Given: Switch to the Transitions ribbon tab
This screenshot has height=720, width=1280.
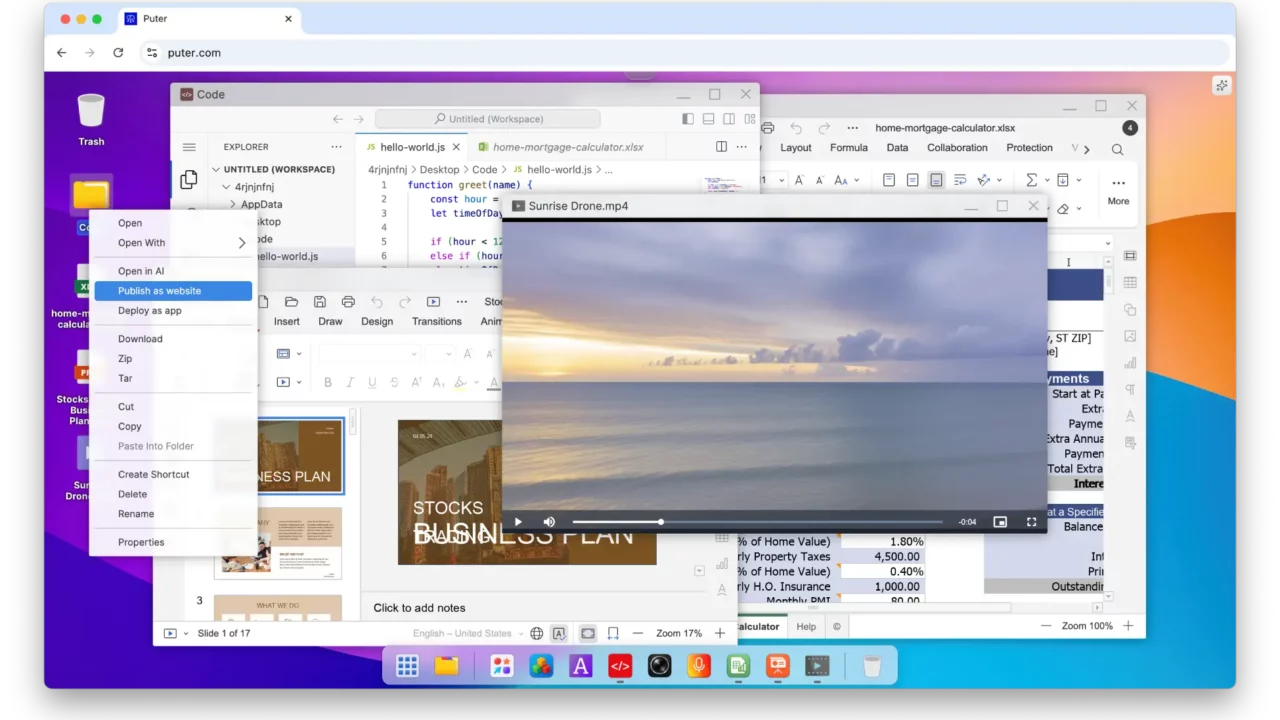Looking at the screenshot, I should 437,322.
